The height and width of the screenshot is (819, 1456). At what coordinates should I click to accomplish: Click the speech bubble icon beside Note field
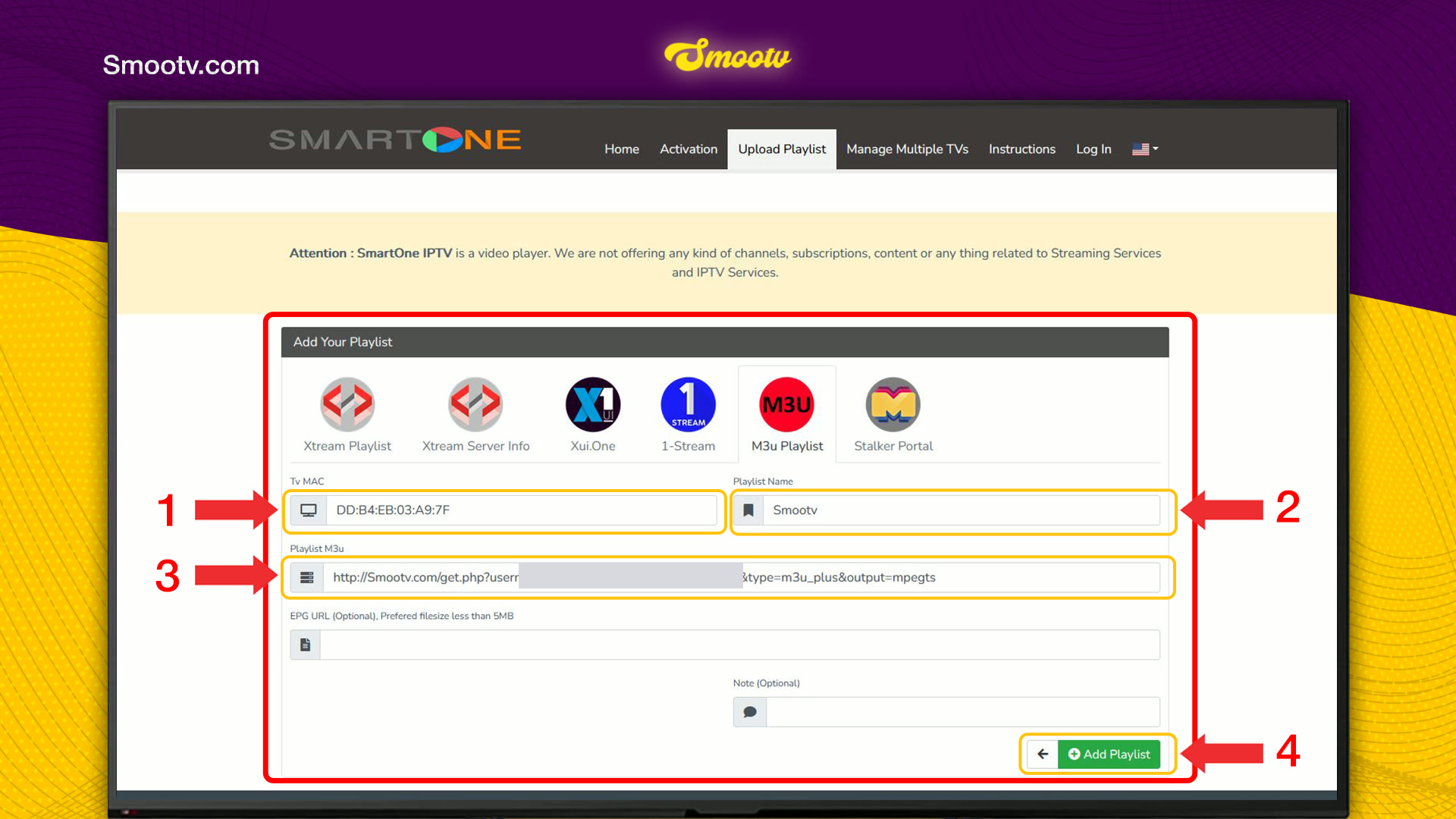[x=749, y=712]
